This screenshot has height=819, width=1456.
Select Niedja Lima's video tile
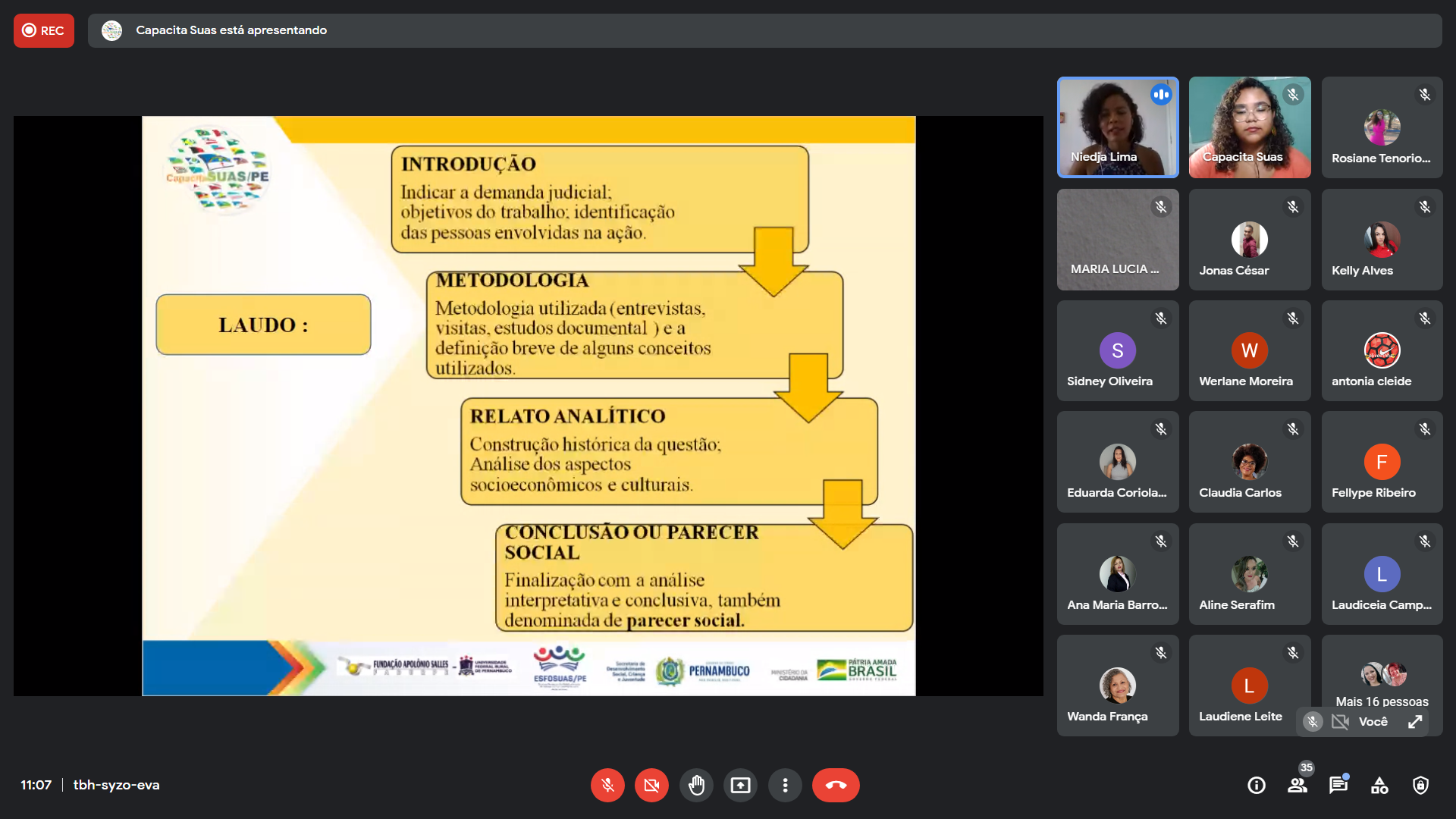pos(1118,127)
